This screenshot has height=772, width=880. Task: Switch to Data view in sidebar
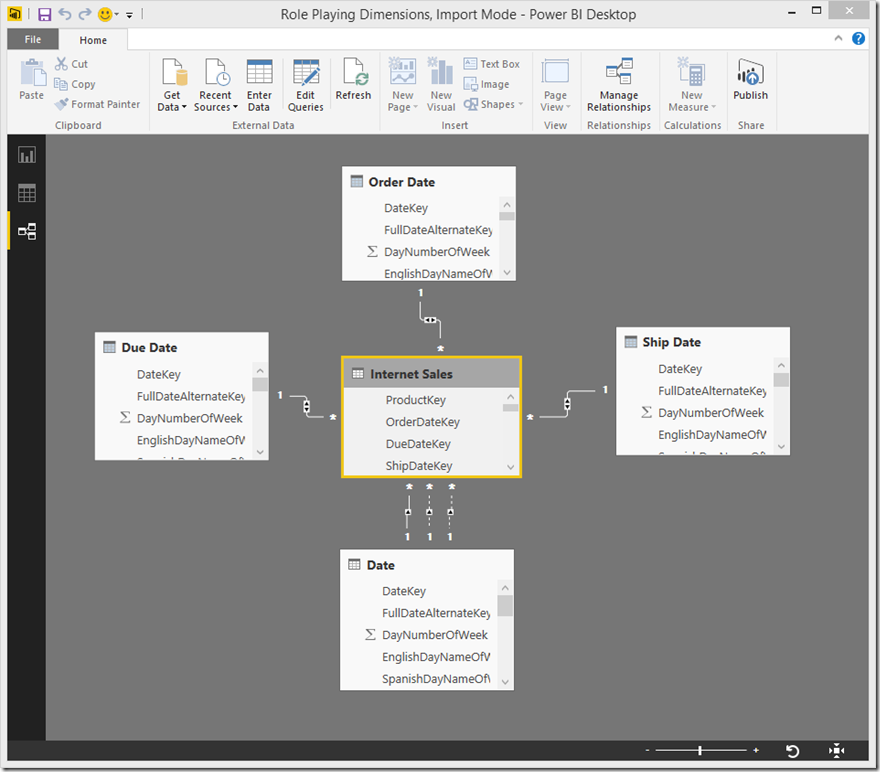click(27, 193)
